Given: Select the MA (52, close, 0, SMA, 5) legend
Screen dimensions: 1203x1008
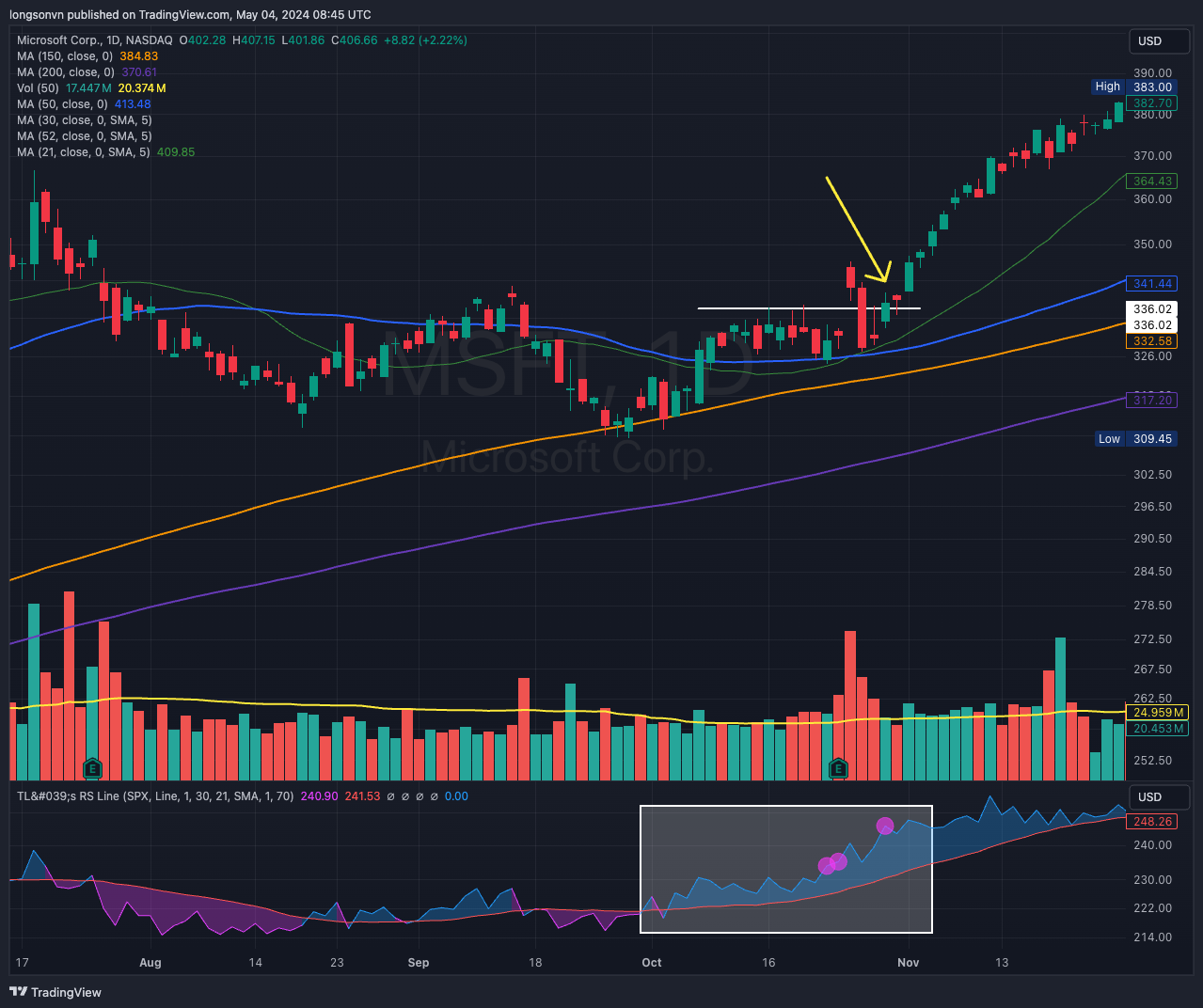Looking at the screenshot, I should (85, 136).
